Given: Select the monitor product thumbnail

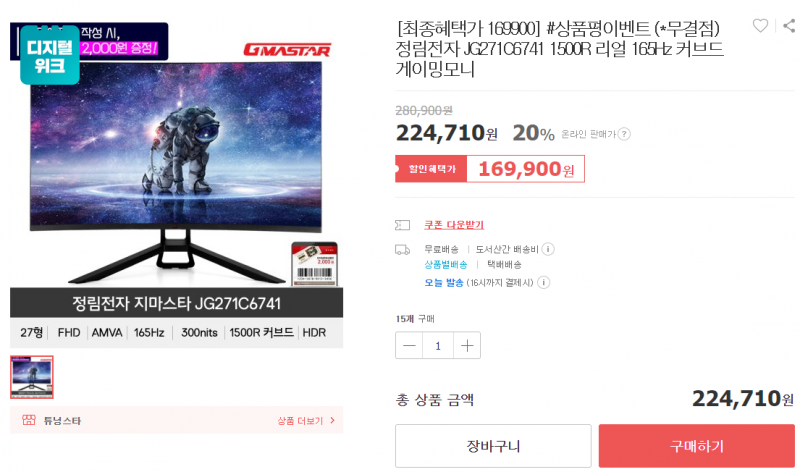Looking at the screenshot, I should click(32, 377).
